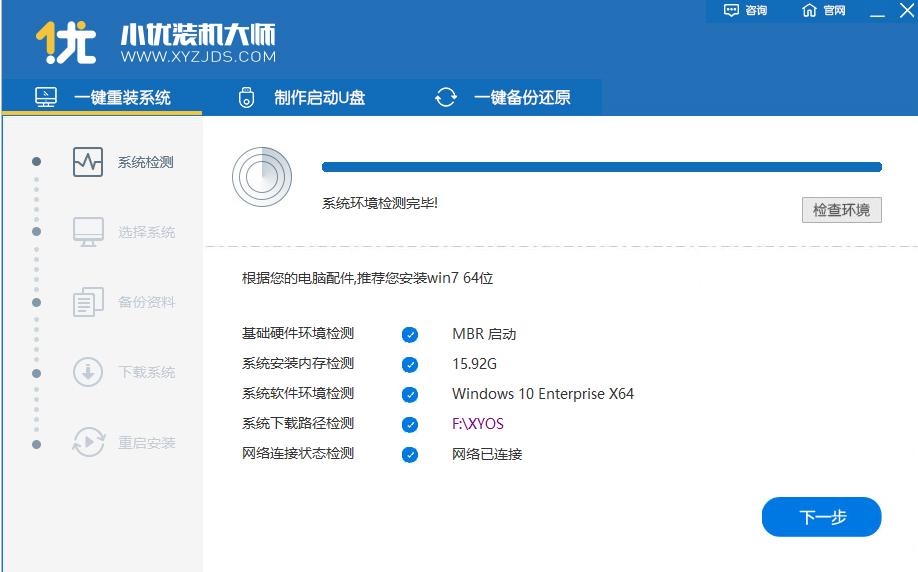This screenshot has width=918, height=572.
Task: Click the MBR 启动 value
Action: 484,334
